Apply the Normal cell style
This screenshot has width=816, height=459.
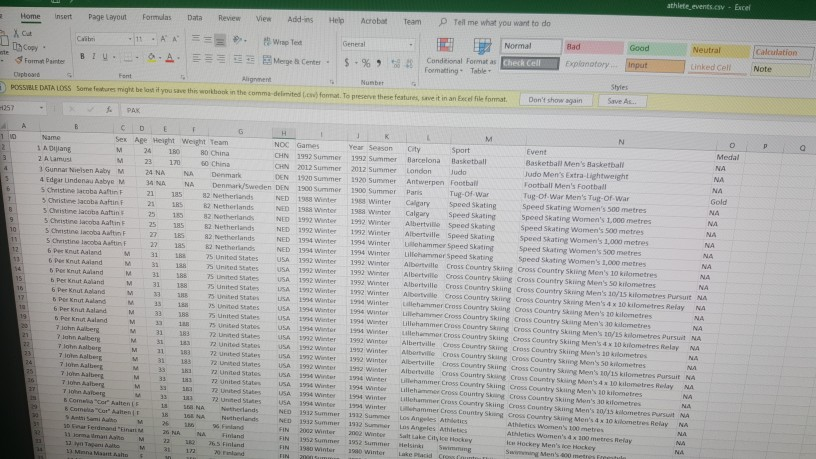point(531,46)
